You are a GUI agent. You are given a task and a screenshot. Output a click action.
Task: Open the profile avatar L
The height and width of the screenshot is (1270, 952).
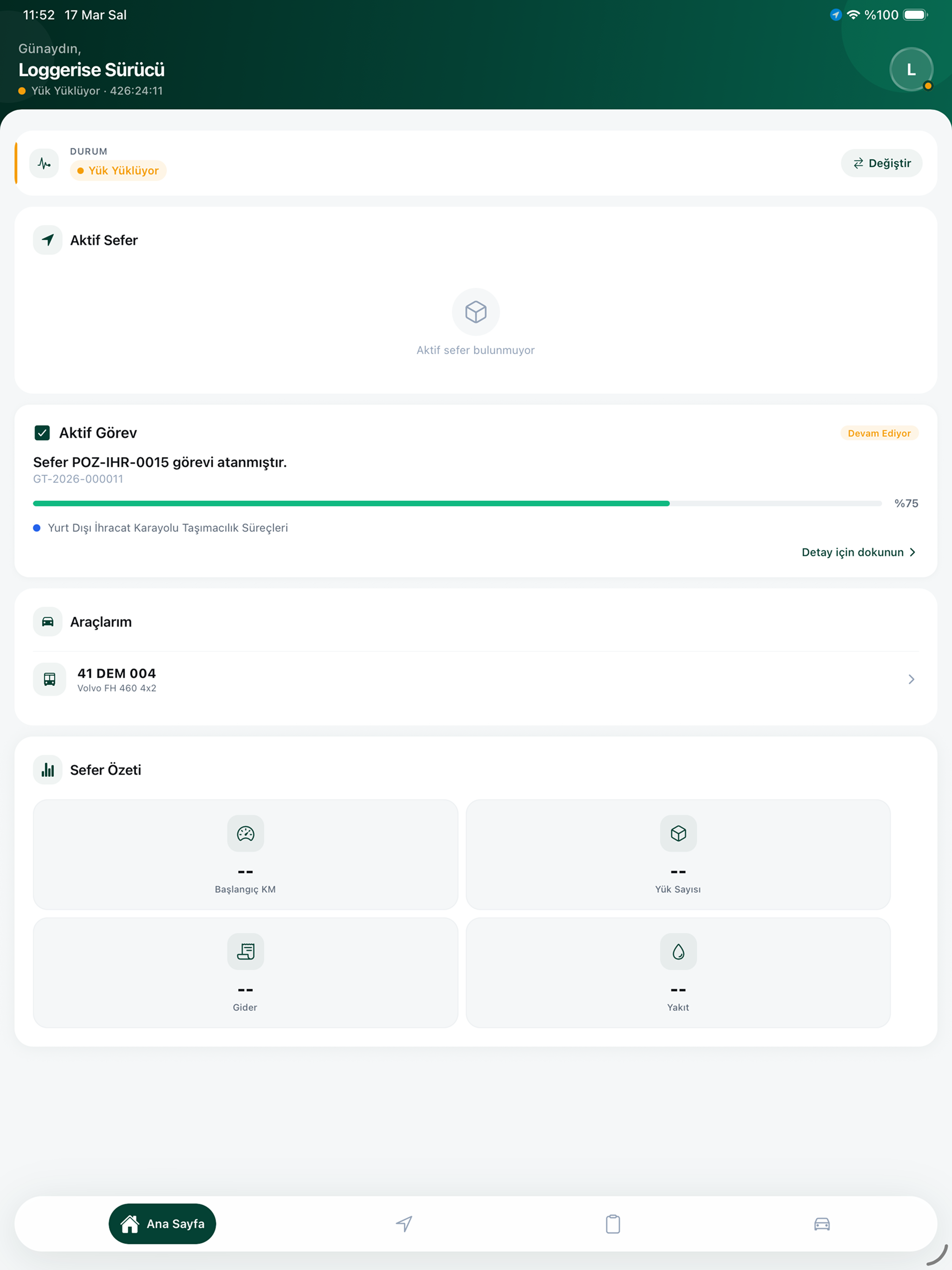coord(911,69)
